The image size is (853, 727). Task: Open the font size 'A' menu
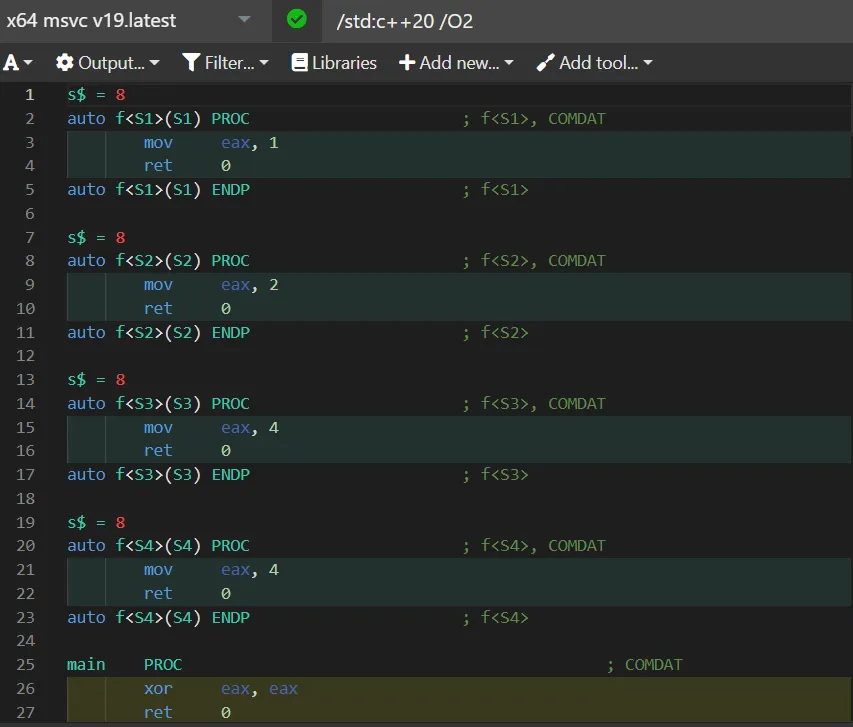point(18,63)
